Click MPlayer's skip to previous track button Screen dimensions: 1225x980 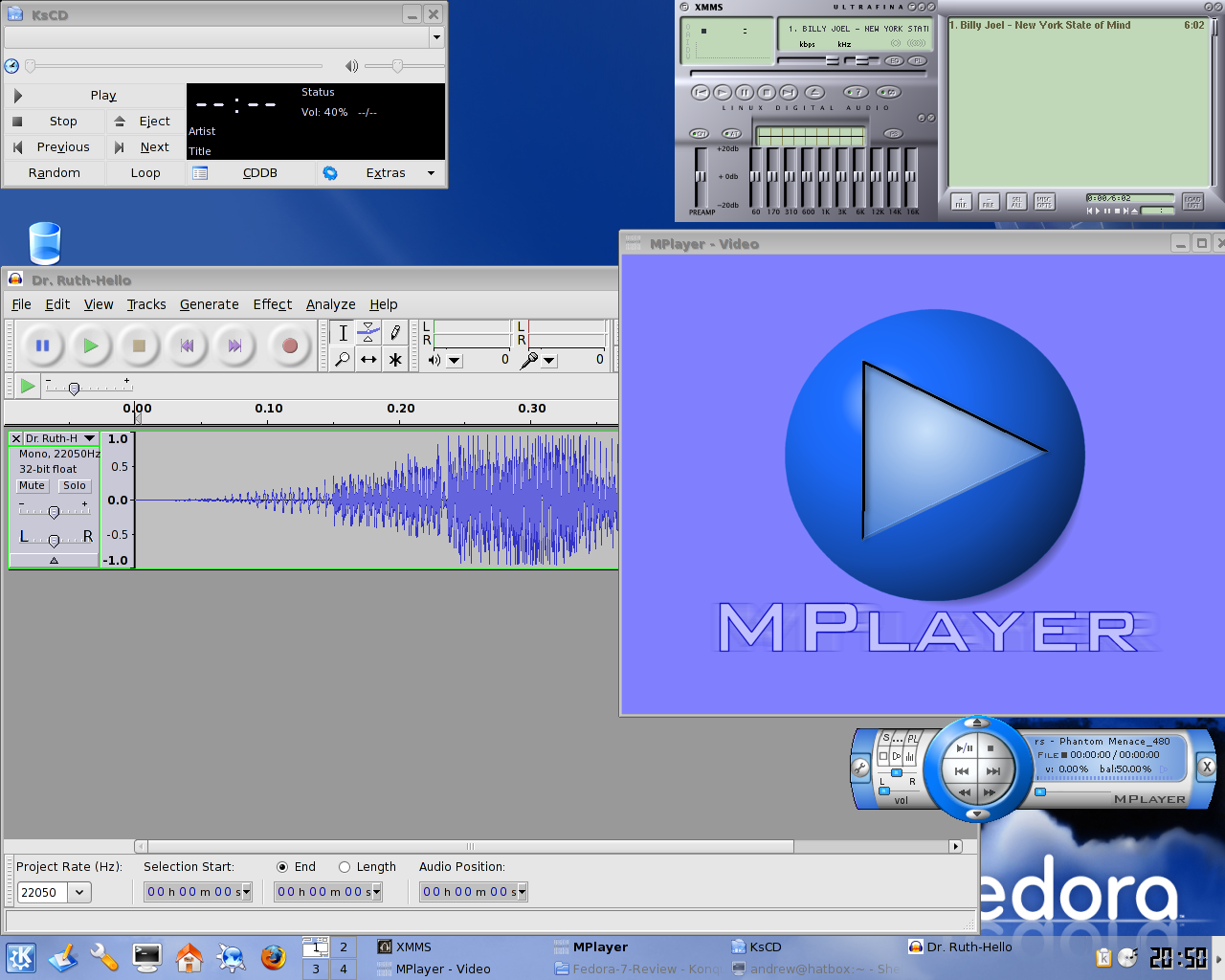click(x=962, y=770)
